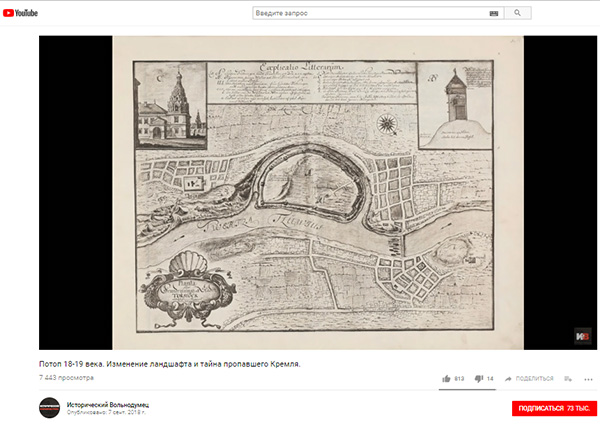
Task: Click the dislike count 14
Action: (490, 379)
